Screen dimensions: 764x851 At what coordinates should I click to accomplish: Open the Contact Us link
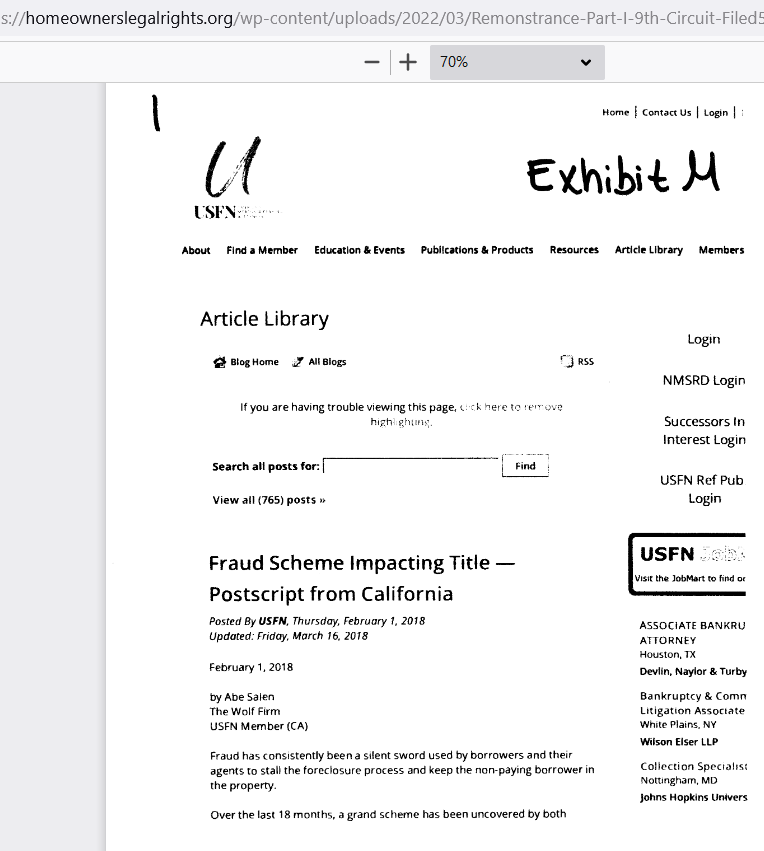pos(666,112)
